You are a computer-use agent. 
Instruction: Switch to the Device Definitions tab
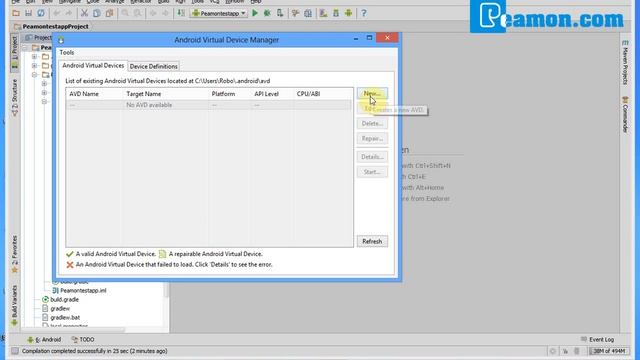[153, 66]
